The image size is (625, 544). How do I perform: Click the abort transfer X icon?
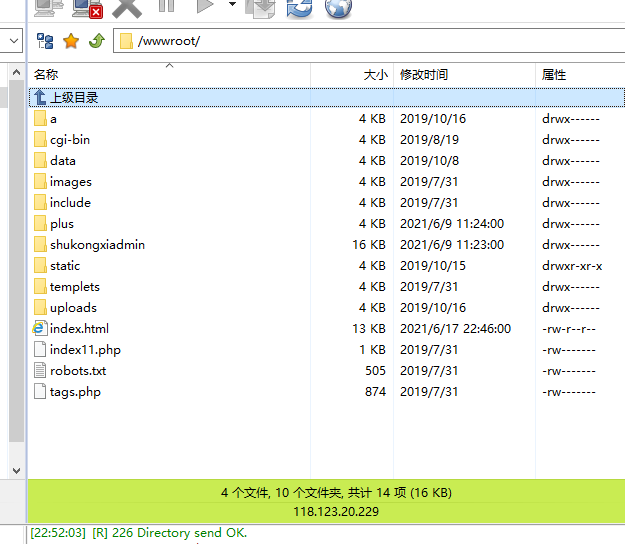point(127,8)
